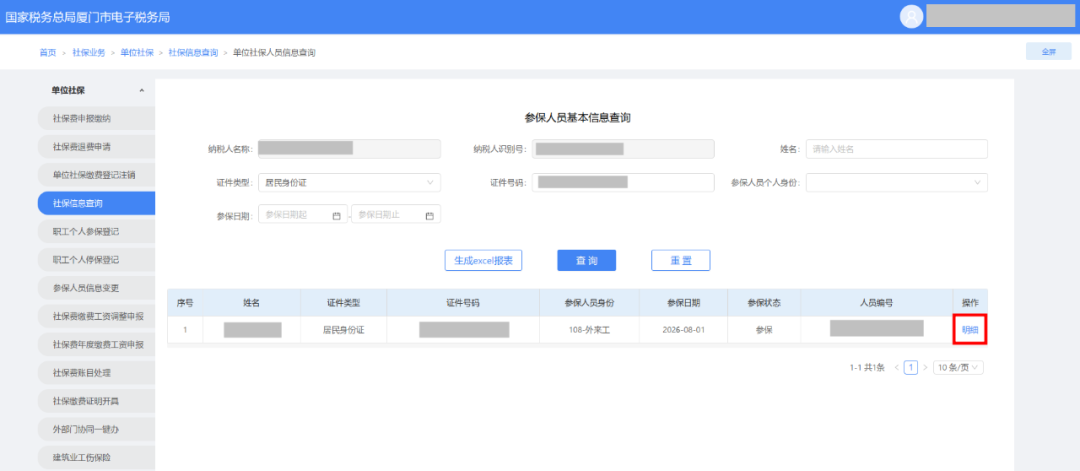Go to 社保信息查询 in the breadcrumb
Image resolution: width=1080 pixels, height=471 pixels.
[194, 52]
